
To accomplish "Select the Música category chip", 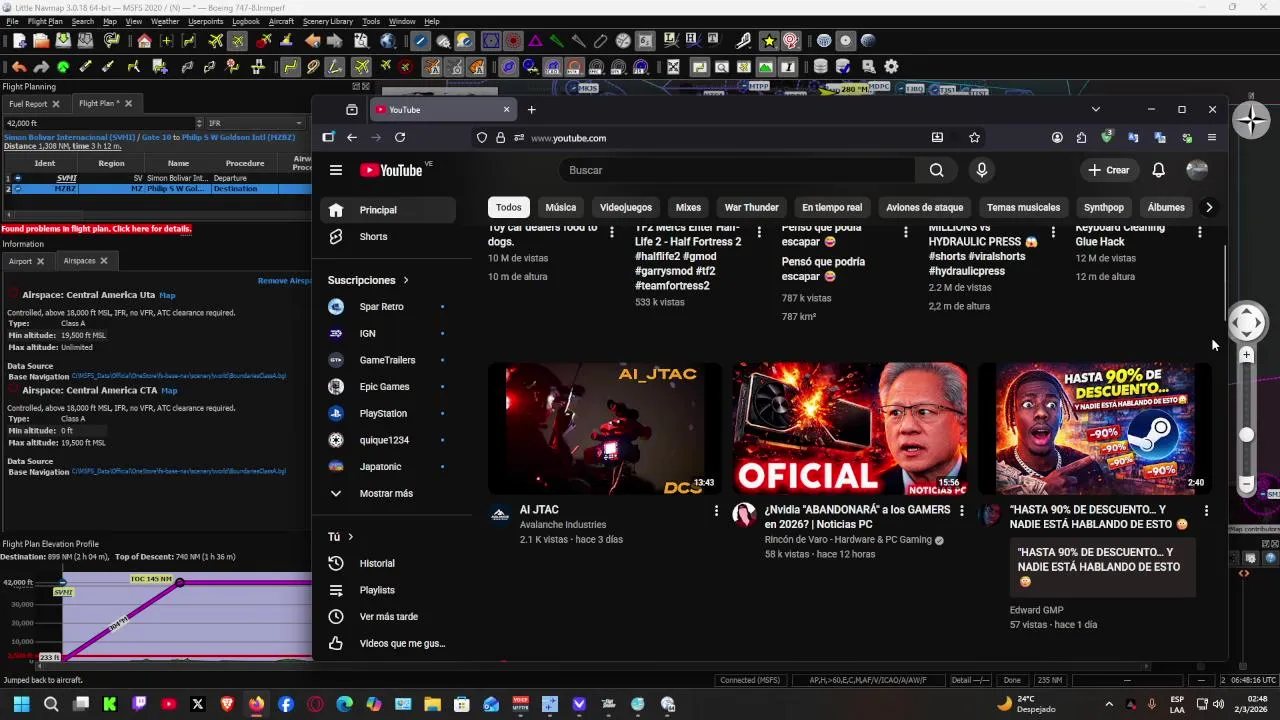I will click(561, 207).
